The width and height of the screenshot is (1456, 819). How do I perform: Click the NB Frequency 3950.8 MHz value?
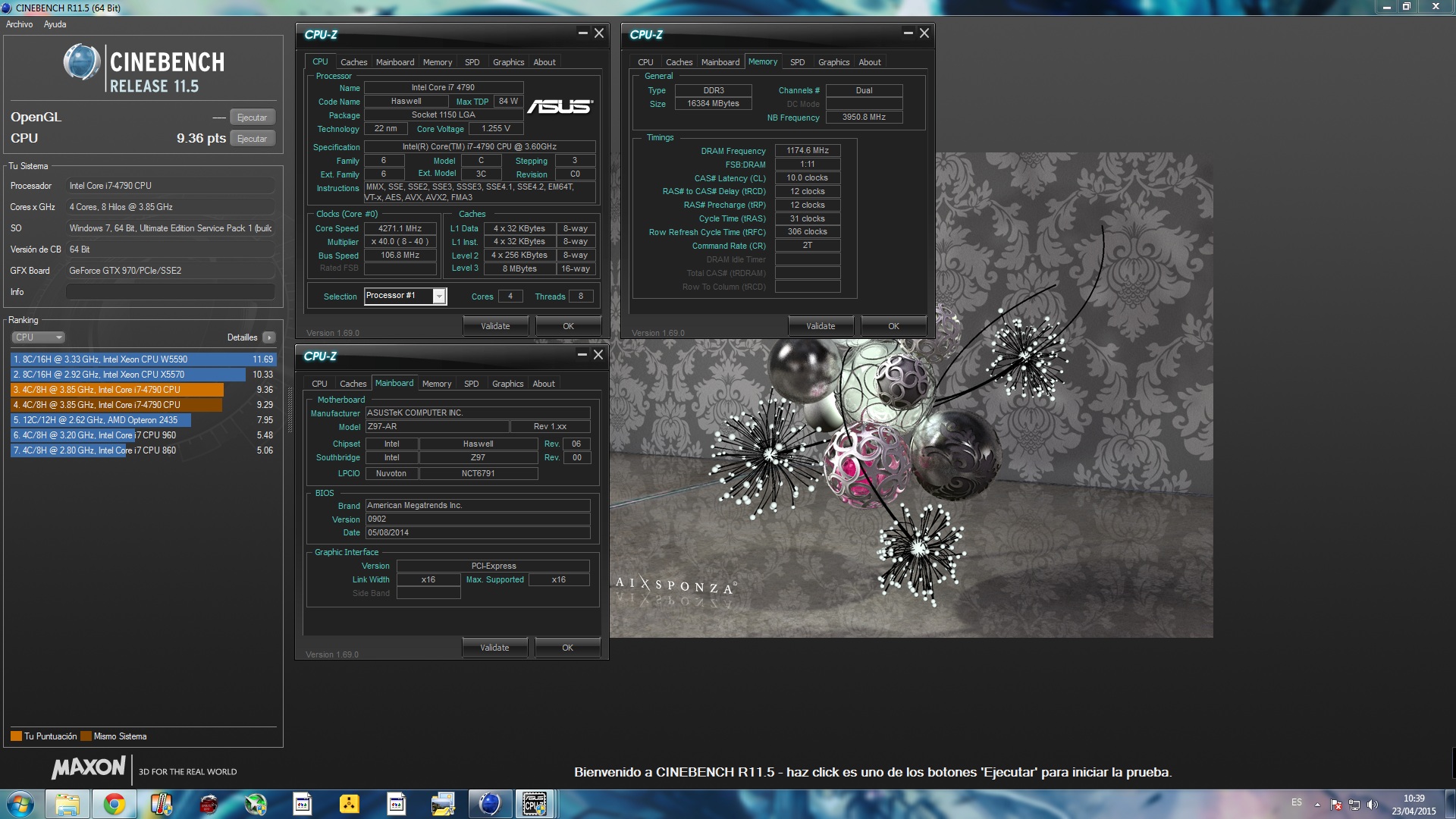click(x=864, y=118)
